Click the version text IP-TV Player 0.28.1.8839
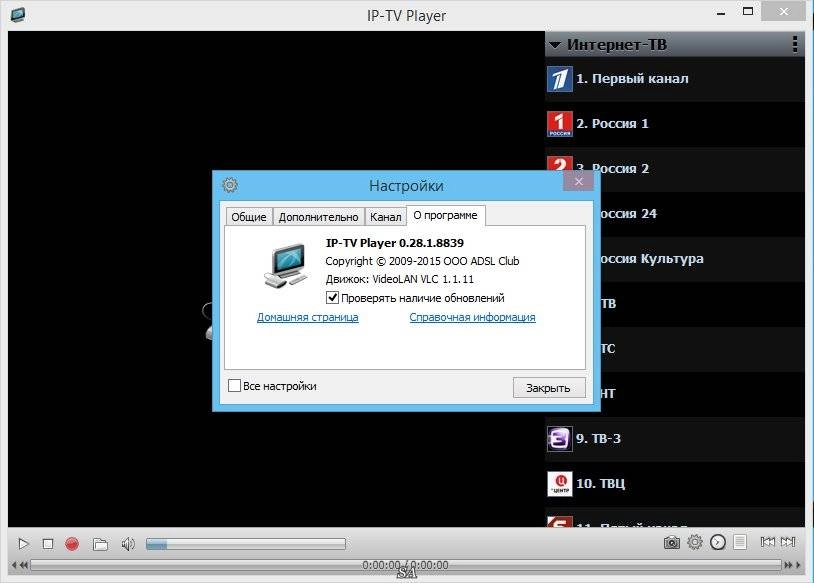814x583 pixels. coord(395,243)
